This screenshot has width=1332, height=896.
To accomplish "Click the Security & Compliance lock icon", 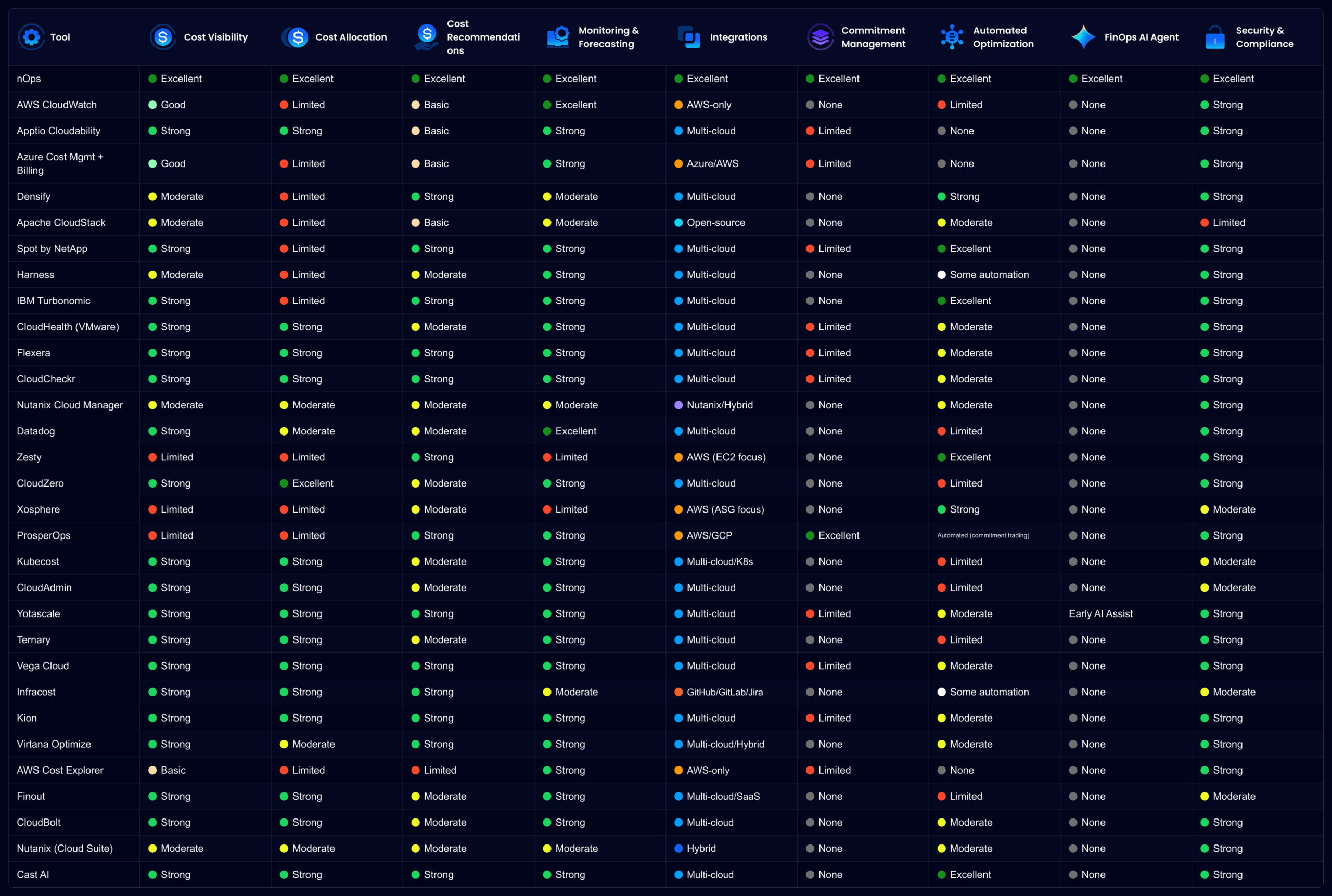I will (1215, 37).
